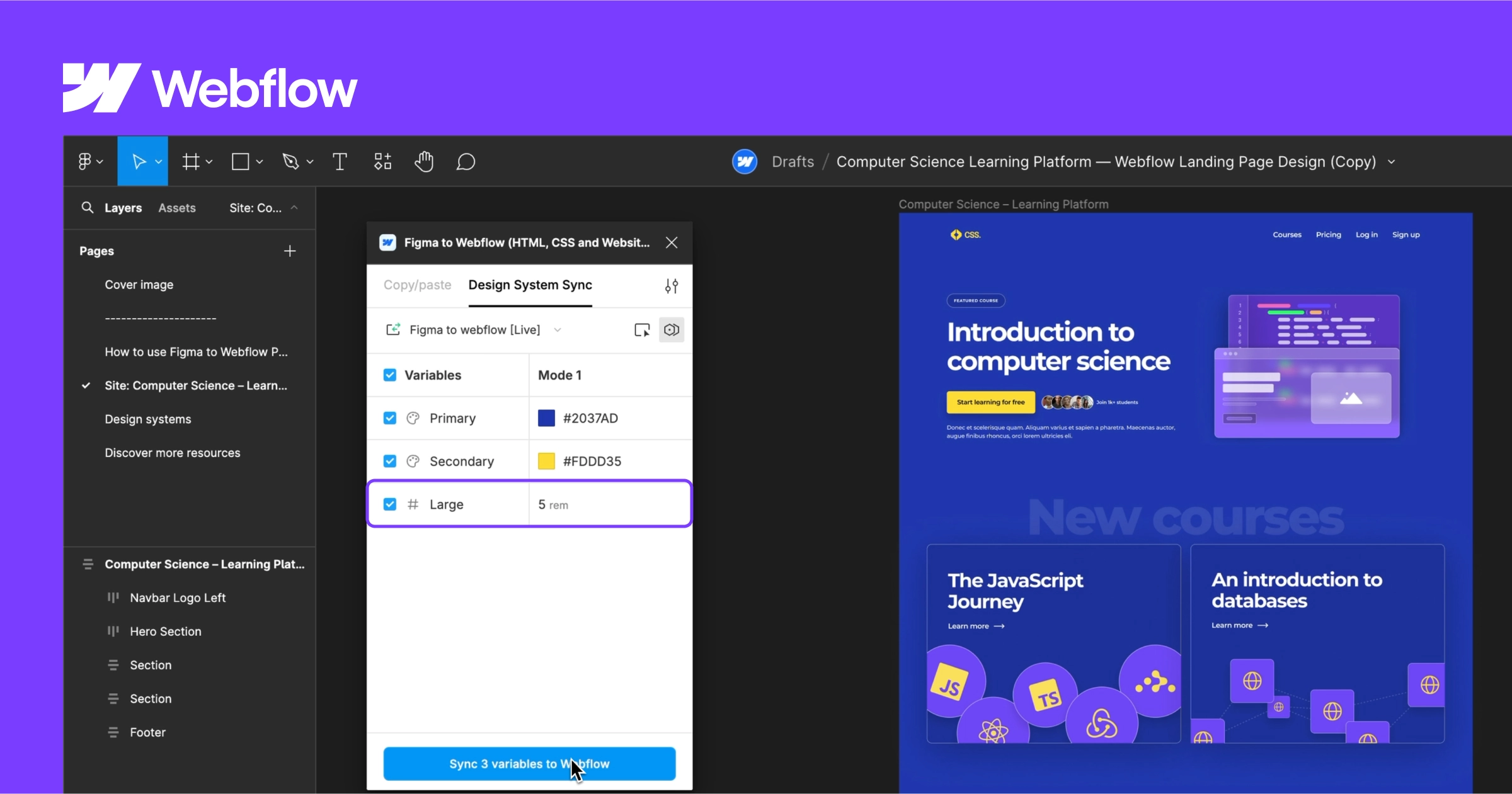Expand the Shape tool options chevron
The width and height of the screenshot is (1512, 794).
[260, 161]
